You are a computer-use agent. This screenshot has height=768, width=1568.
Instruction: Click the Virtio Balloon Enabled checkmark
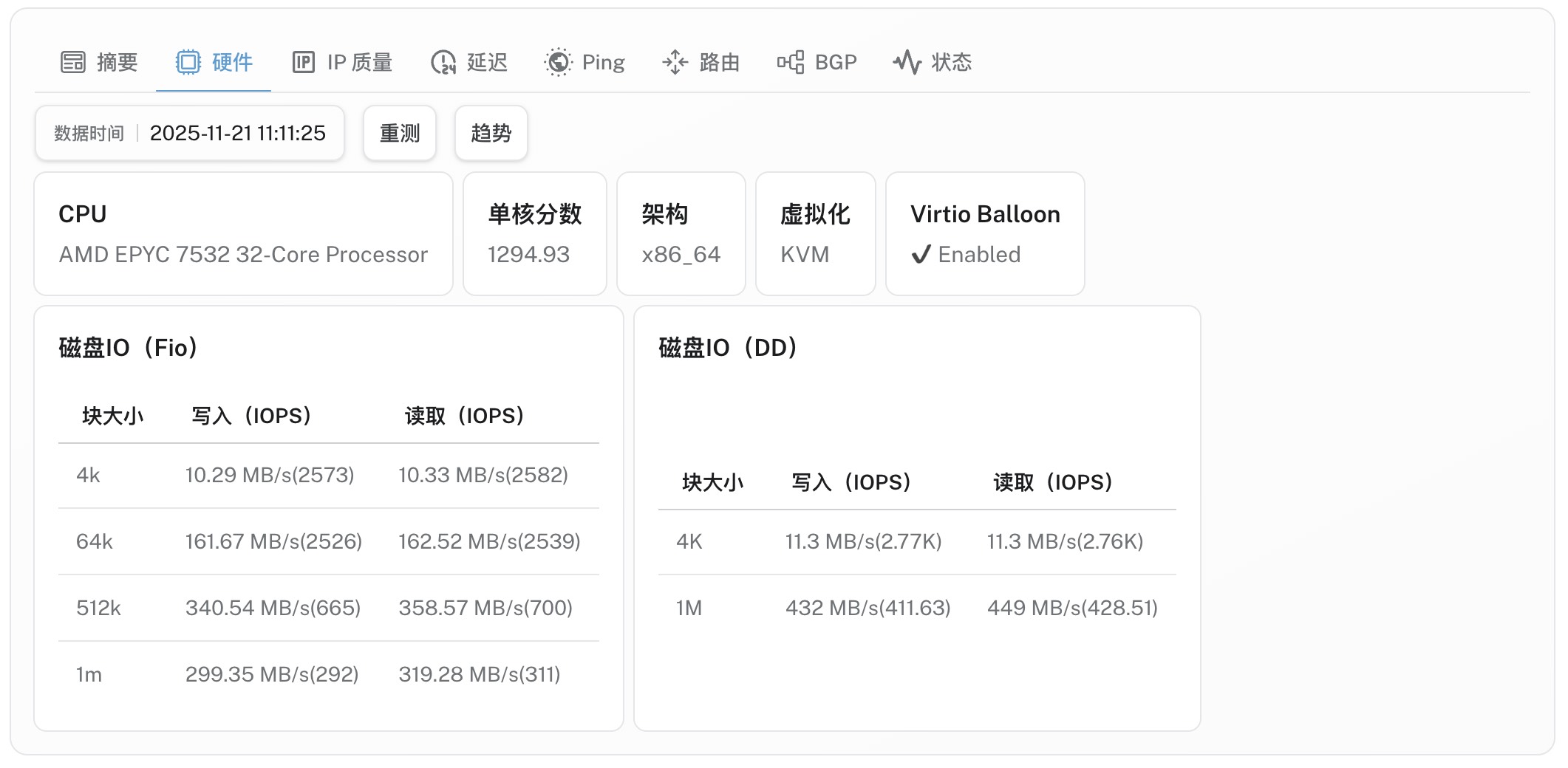pyautogui.click(x=921, y=255)
